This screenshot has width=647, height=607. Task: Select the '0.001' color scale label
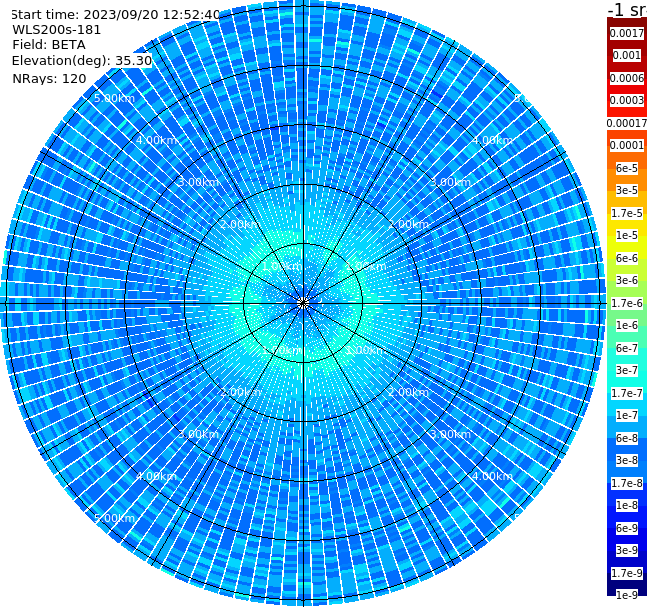627,55
